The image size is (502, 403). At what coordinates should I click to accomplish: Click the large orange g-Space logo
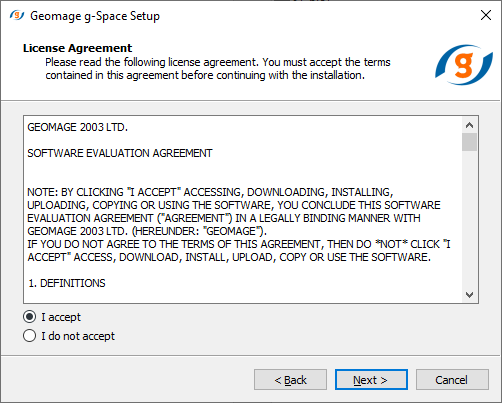(464, 65)
